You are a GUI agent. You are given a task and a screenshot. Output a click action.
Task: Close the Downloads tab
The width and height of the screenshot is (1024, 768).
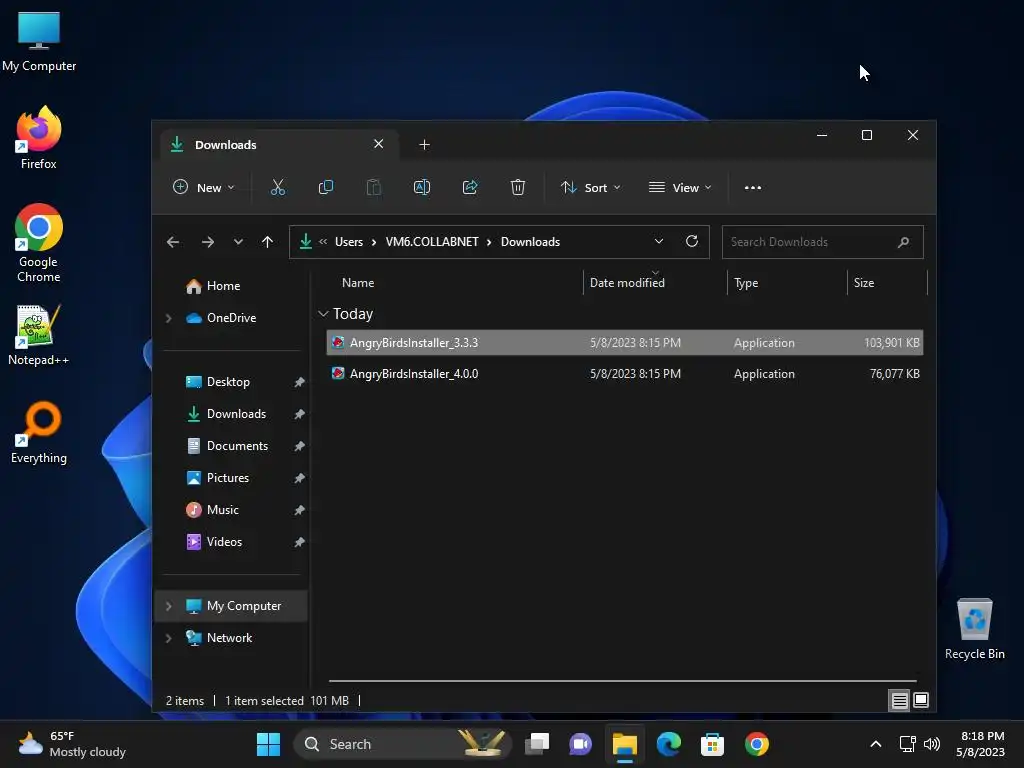[378, 144]
